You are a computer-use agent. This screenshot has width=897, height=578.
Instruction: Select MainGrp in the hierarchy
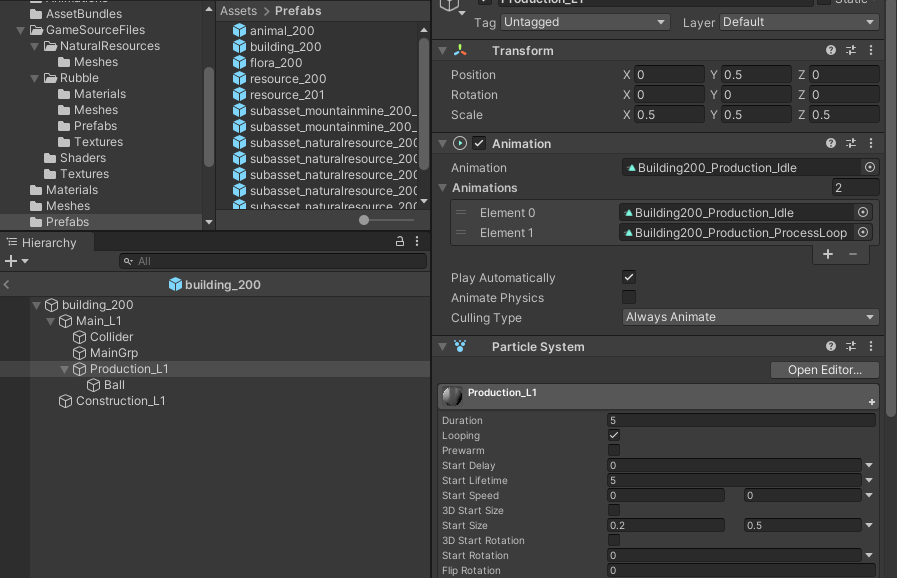(114, 353)
